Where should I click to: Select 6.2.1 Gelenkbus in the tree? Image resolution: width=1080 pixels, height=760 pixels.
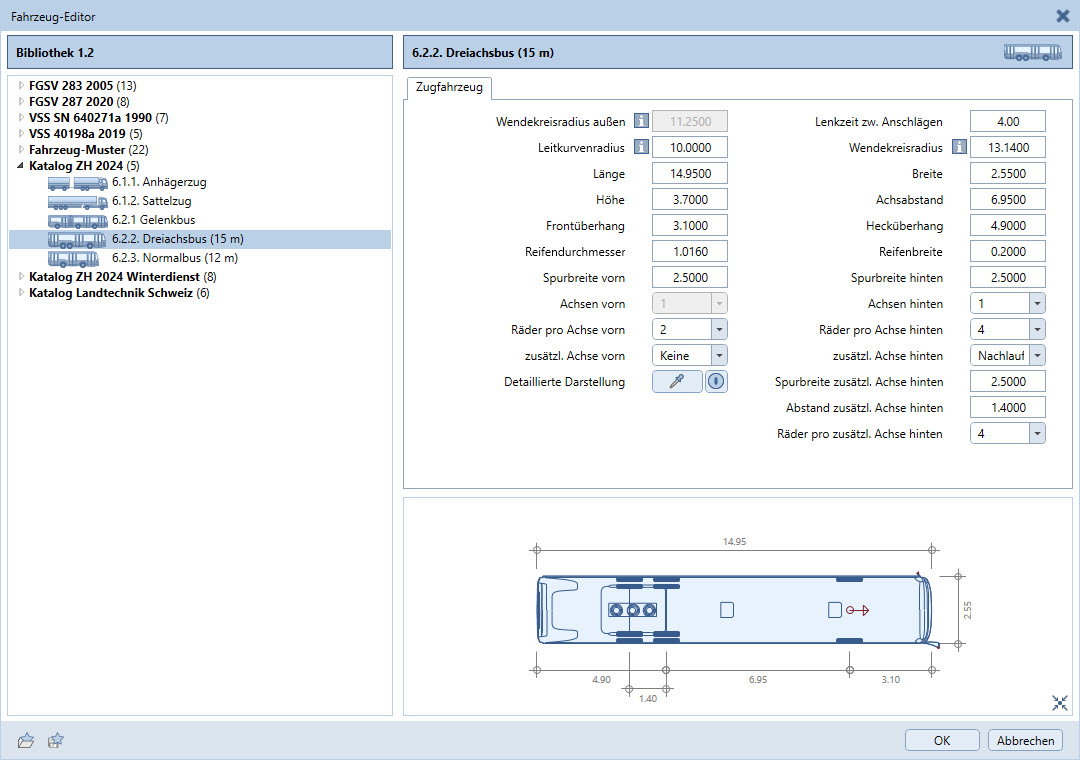pos(153,220)
